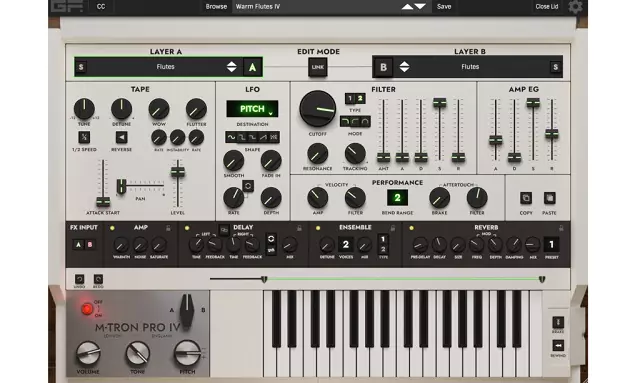Click the Copy icon

(526, 198)
